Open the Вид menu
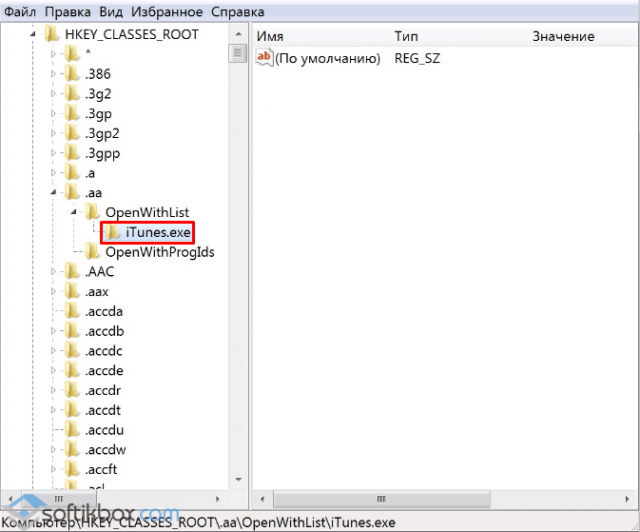This screenshot has height=532, width=640. point(111,12)
